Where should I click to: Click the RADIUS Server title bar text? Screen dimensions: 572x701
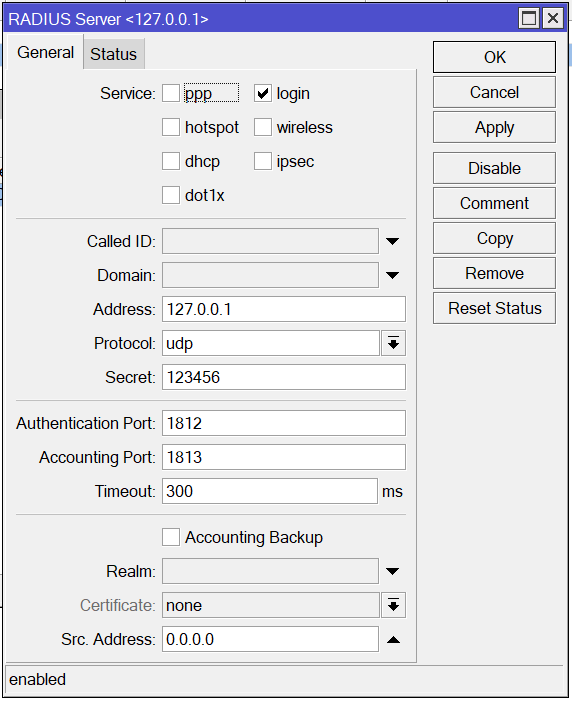[x=108, y=19]
